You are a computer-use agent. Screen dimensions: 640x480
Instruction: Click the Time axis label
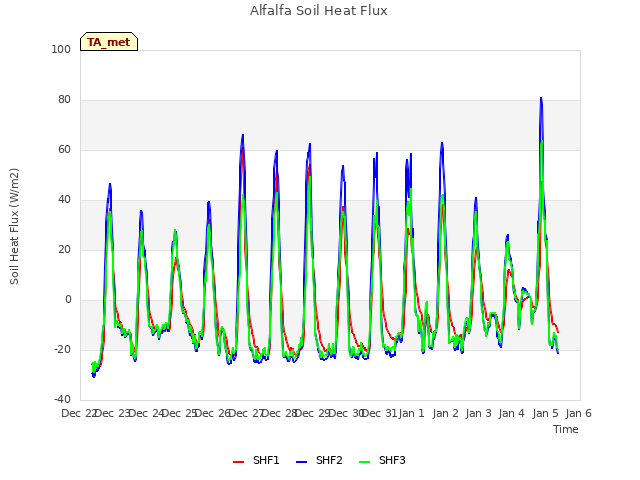coord(566,429)
